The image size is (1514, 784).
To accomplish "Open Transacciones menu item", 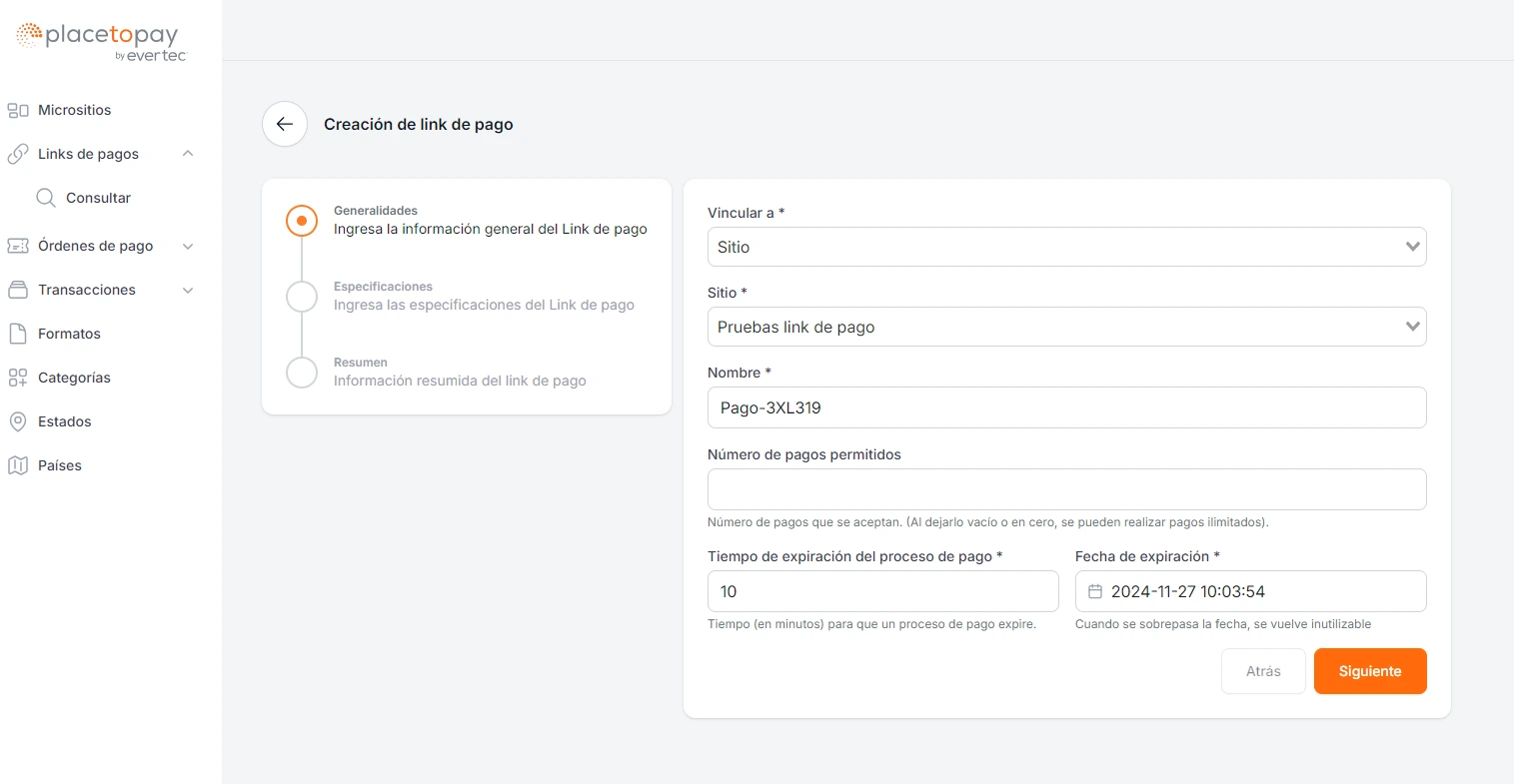I will pyautogui.click(x=87, y=290).
